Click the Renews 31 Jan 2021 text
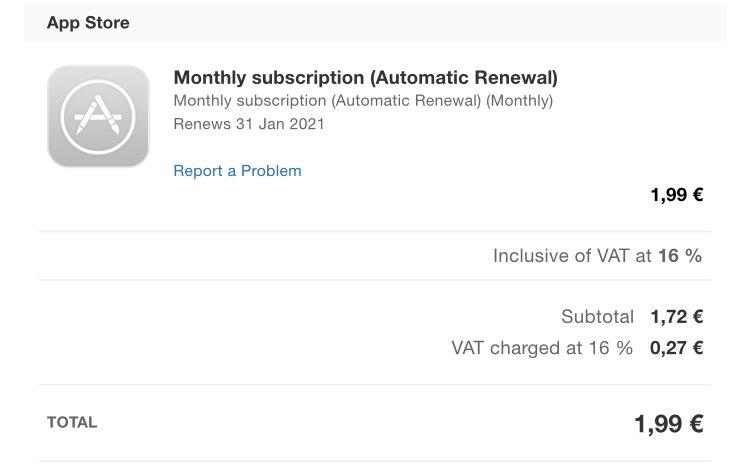This screenshot has height=465, width=750. tap(249, 124)
